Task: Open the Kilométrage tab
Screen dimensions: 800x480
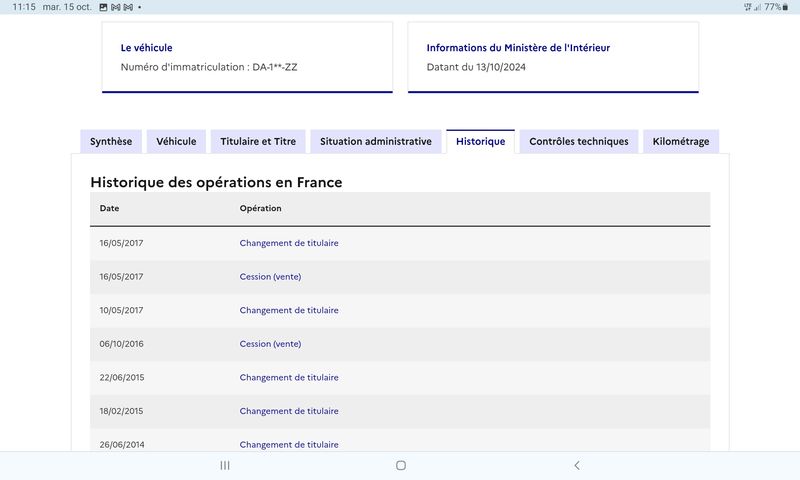Action: (681, 141)
